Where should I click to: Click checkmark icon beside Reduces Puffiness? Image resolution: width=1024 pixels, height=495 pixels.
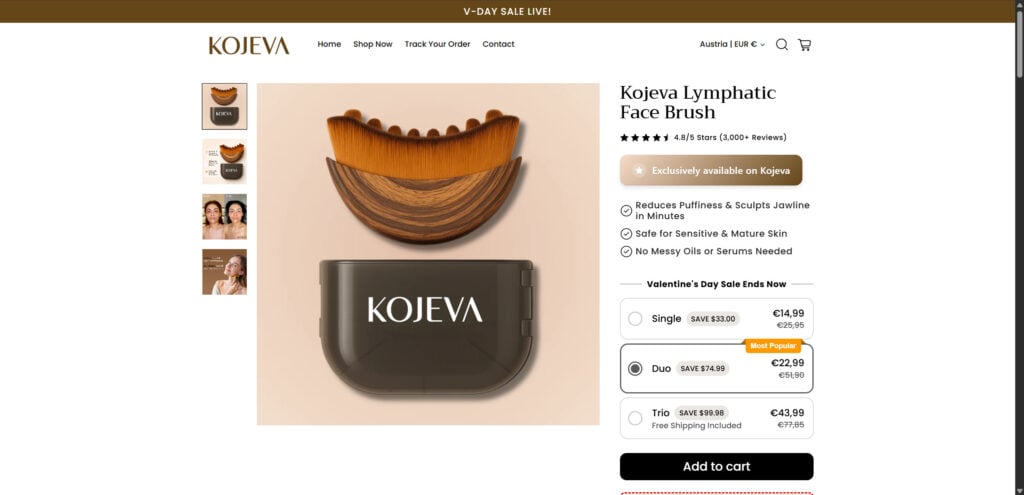pos(626,210)
